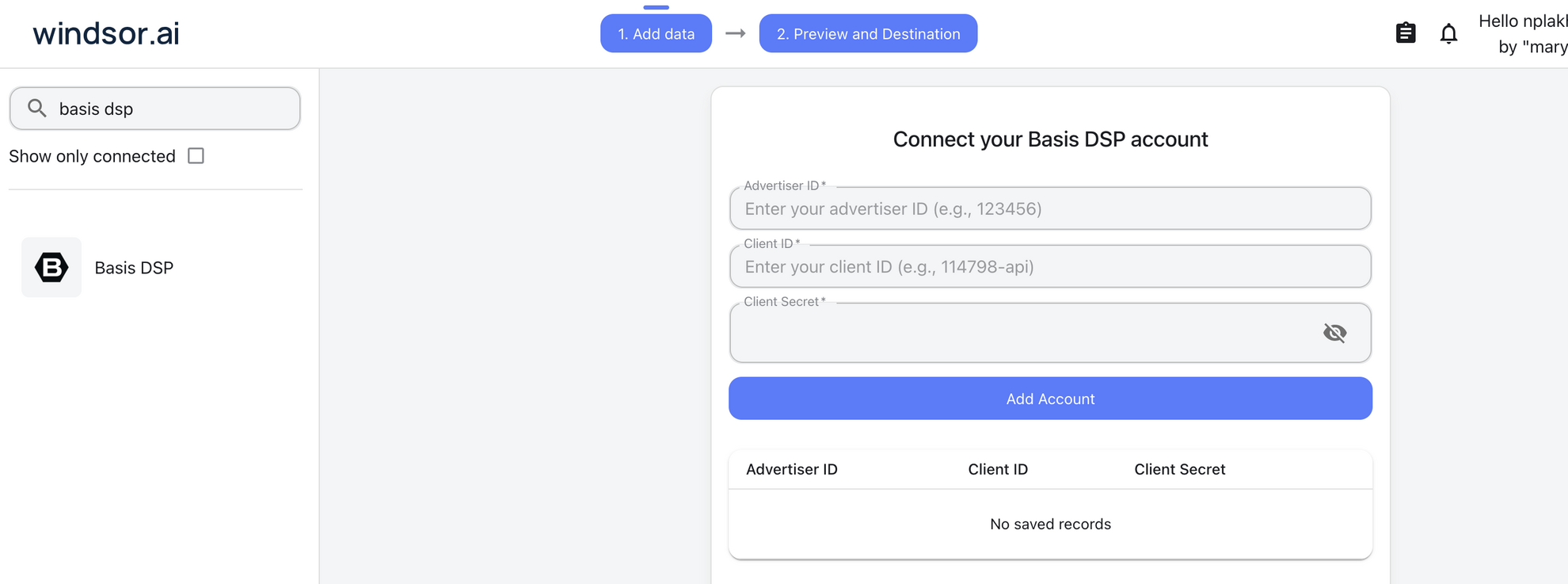The height and width of the screenshot is (584, 1568).
Task: Click the Basis DSP logo icon
Action: pos(51,267)
